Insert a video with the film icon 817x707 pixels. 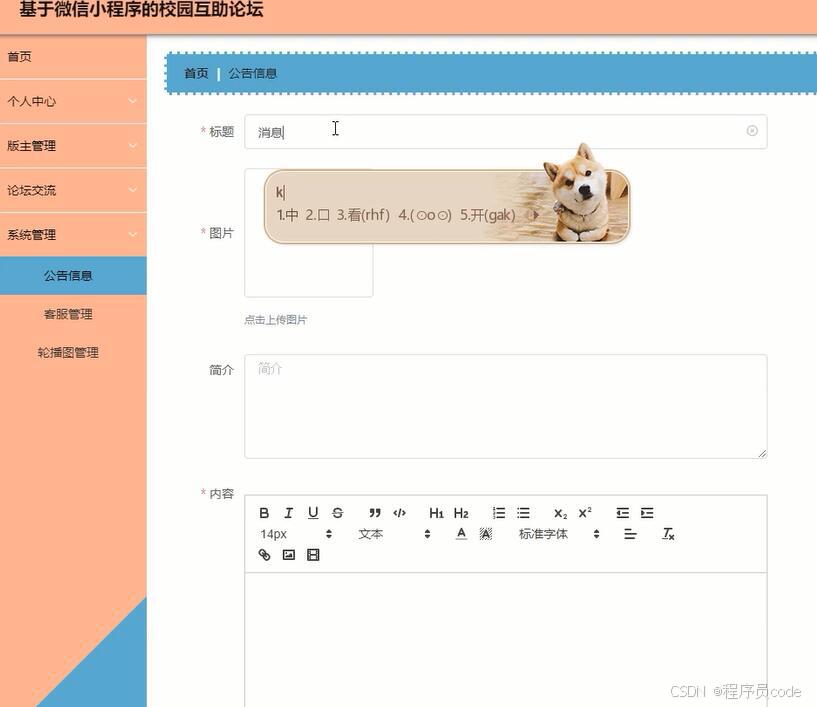(x=312, y=554)
